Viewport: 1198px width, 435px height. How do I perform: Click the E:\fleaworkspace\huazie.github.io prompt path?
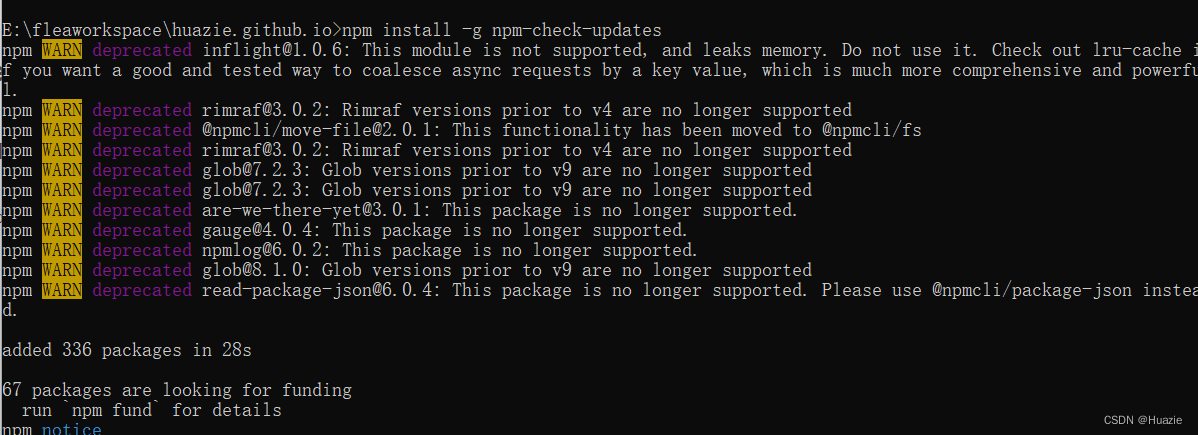[168, 31]
